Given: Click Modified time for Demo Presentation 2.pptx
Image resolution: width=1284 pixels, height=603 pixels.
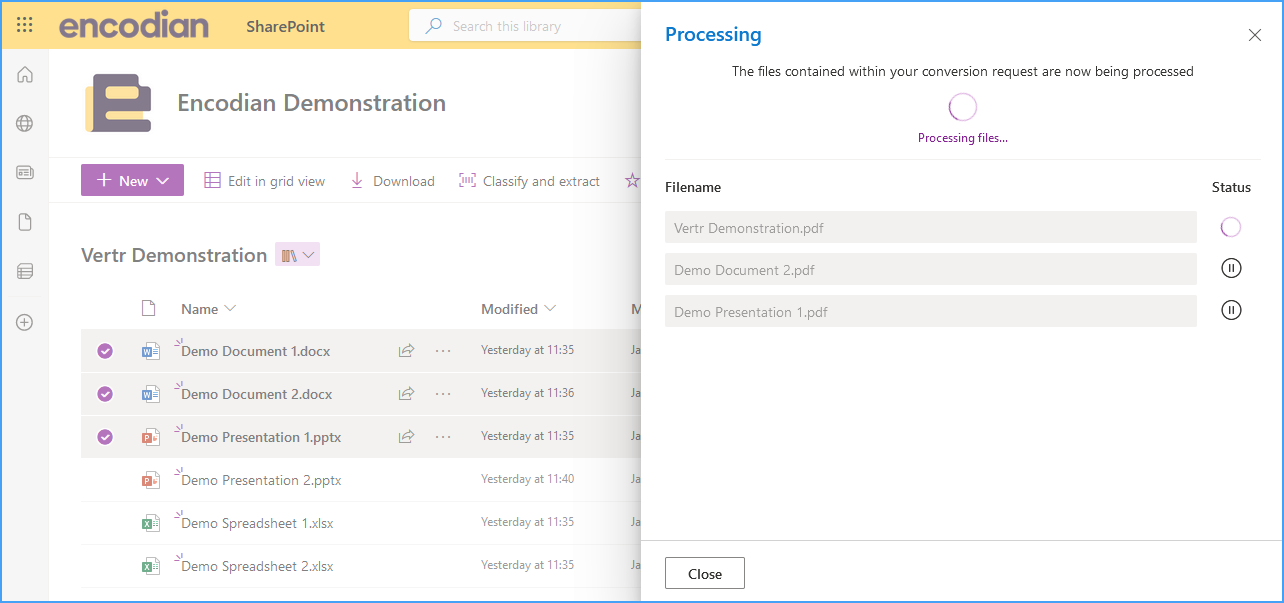Looking at the screenshot, I should (528, 479).
